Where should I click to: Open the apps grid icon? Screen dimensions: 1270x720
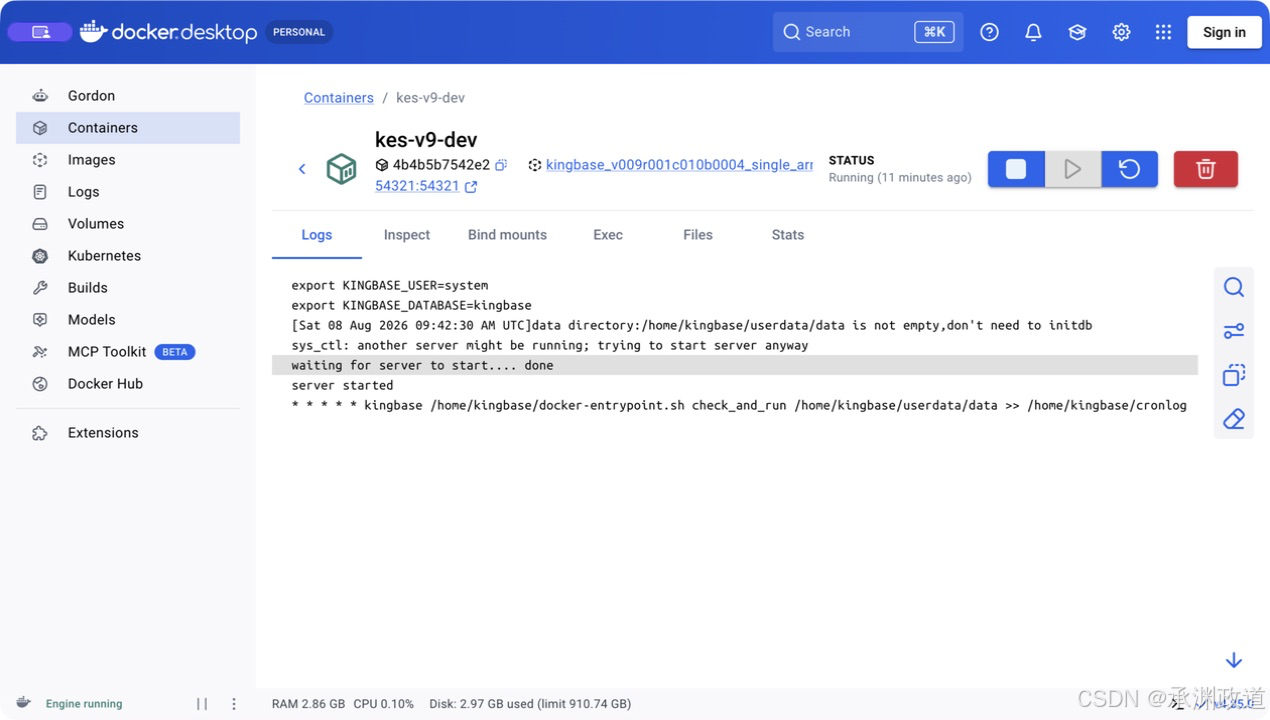(1163, 32)
